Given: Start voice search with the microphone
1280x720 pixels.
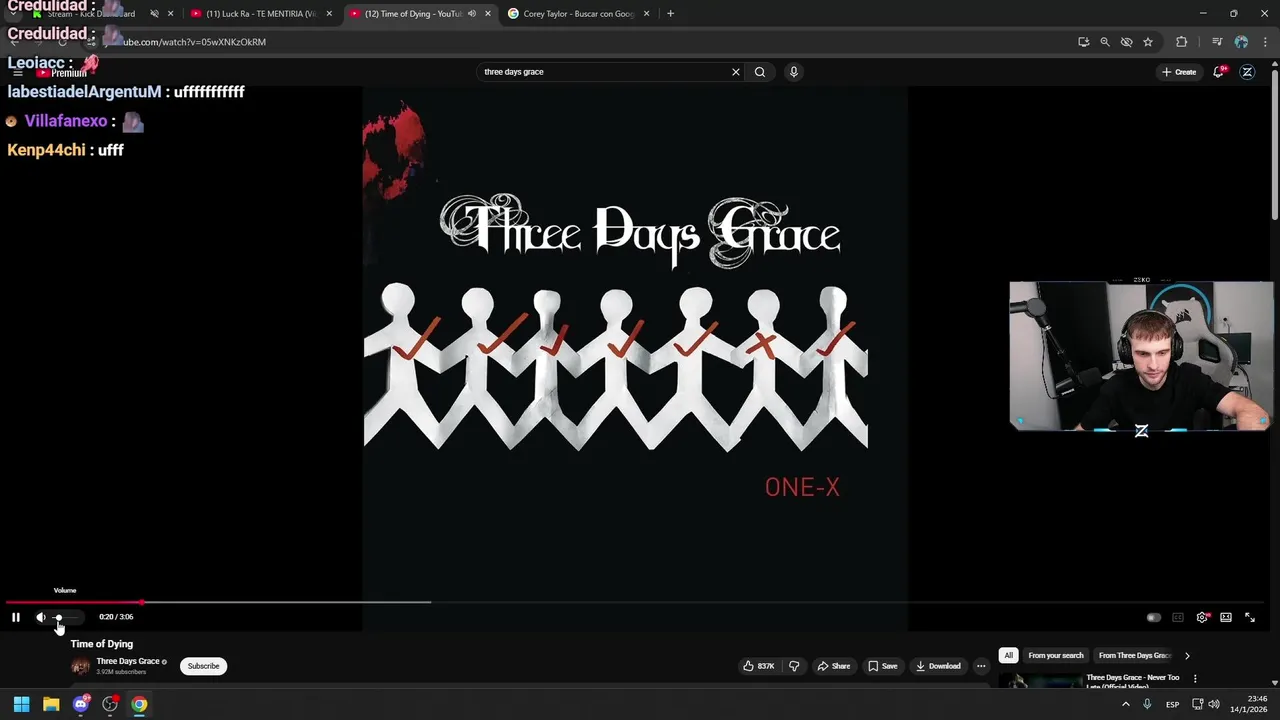Looking at the screenshot, I should point(794,72).
